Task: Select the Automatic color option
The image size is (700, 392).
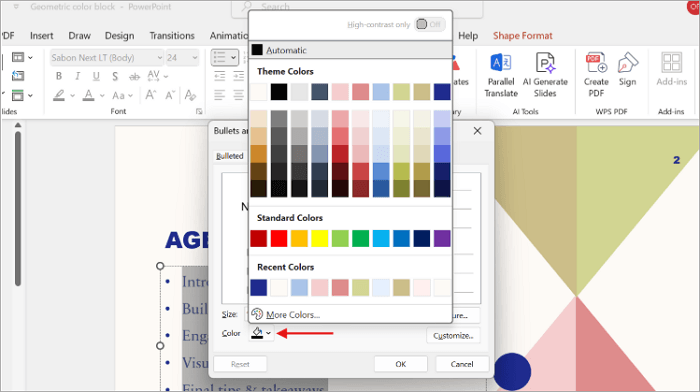Action: (350, 50)
